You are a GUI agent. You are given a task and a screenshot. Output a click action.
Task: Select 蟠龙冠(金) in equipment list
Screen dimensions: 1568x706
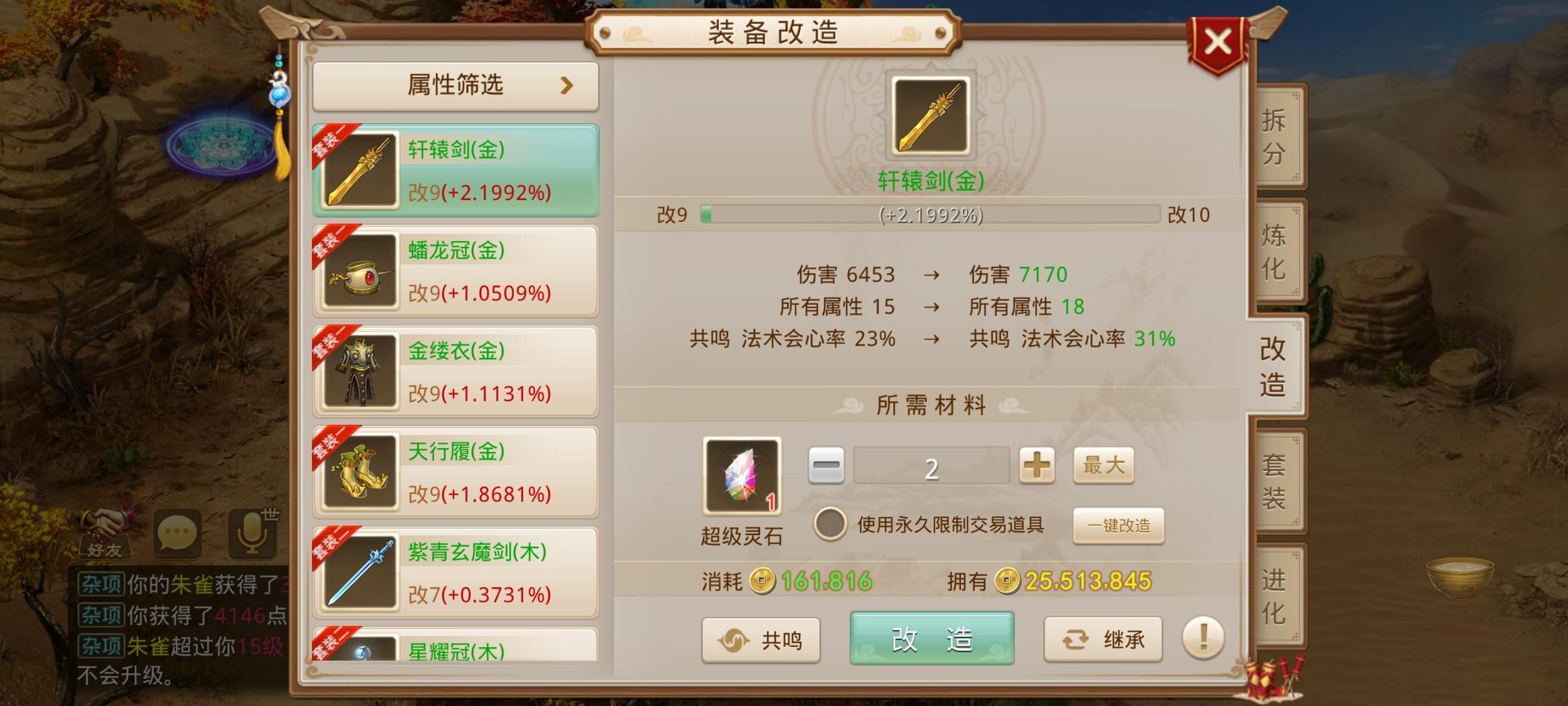(455, 271)
